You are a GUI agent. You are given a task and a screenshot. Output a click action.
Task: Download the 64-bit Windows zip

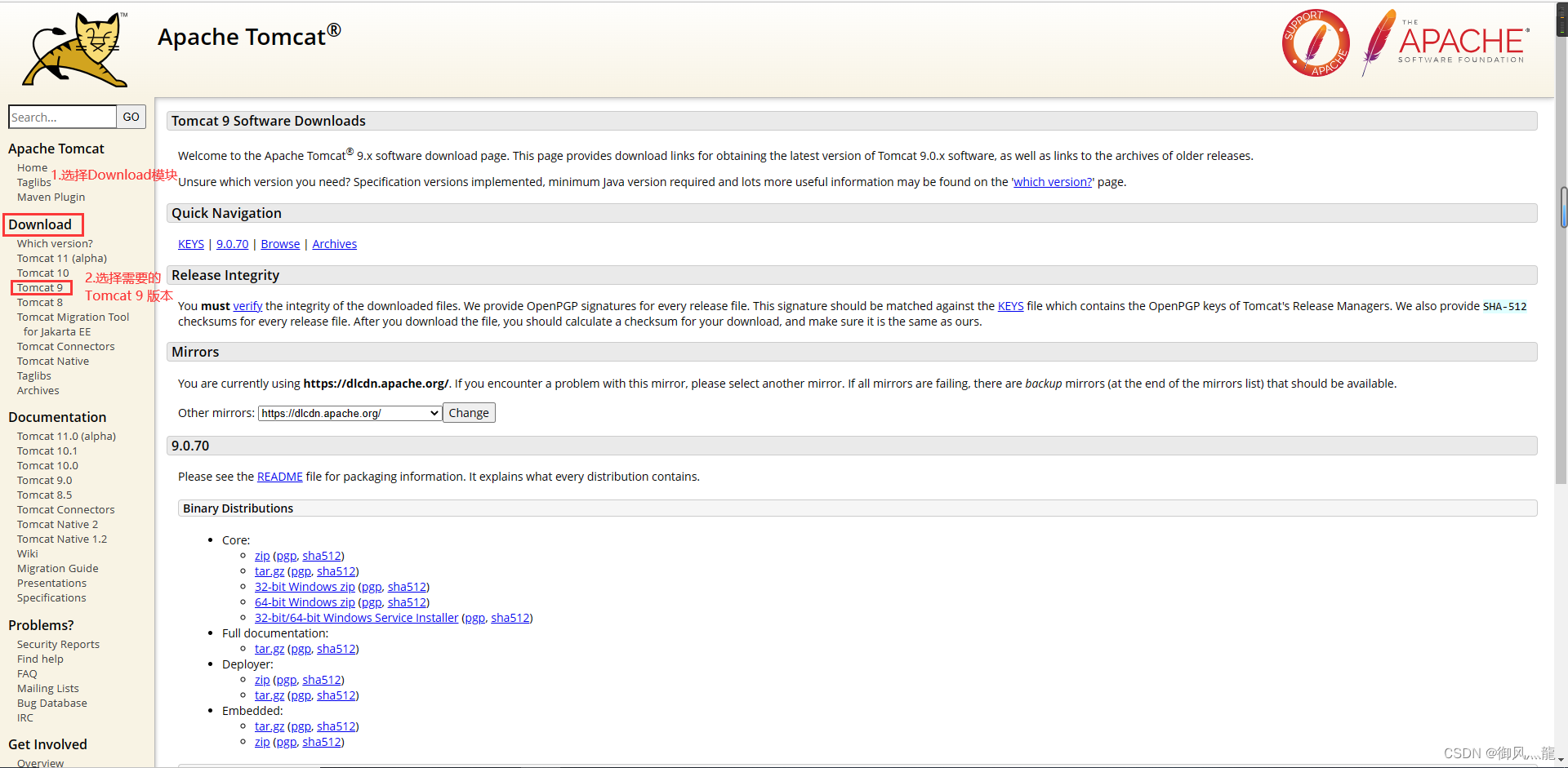(x=305, y=602)
